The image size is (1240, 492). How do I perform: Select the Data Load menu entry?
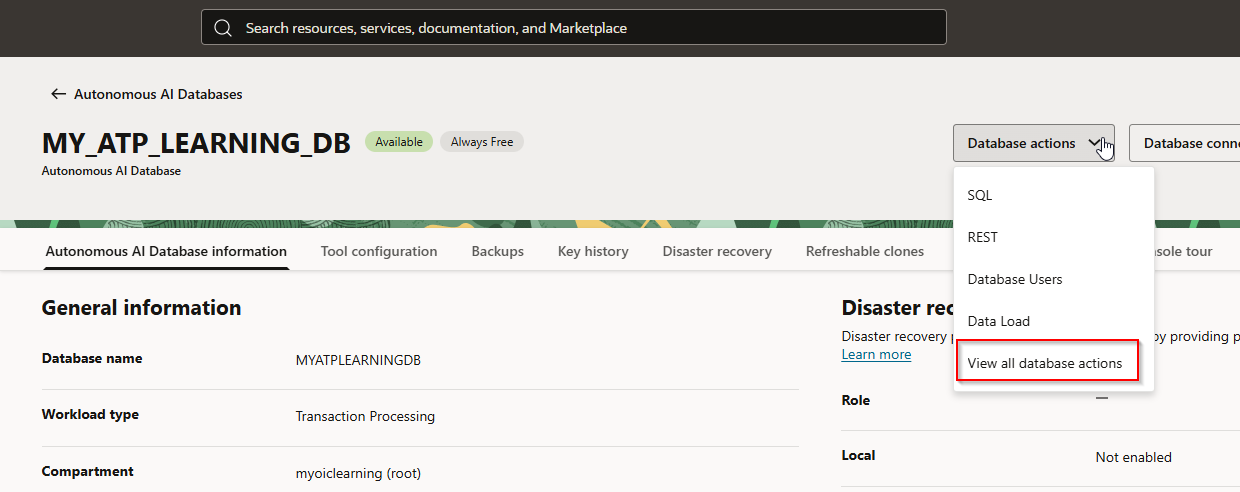(x=998, y=321)
